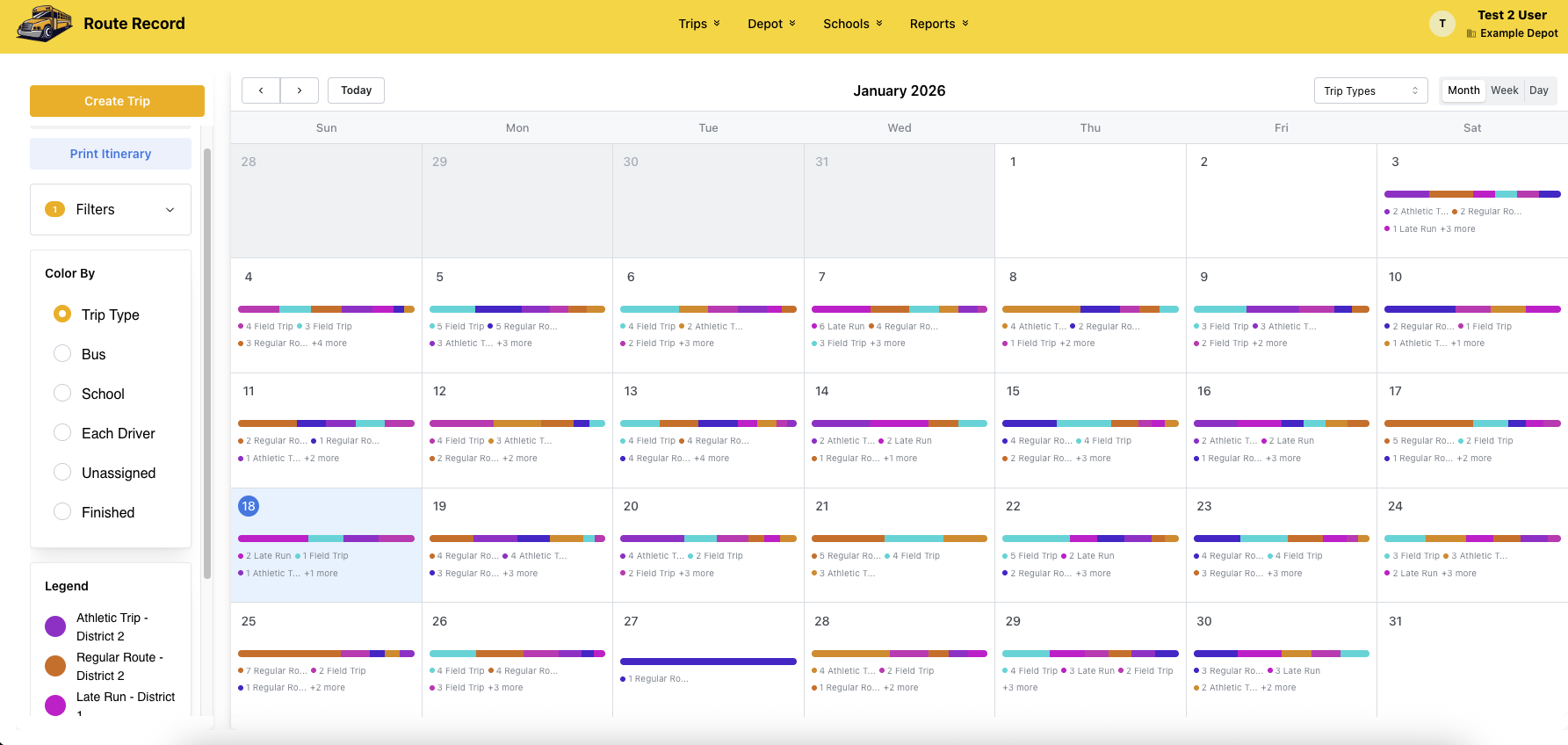
Task: Select the Trip Type radio button
Action: tap(62, 314)
